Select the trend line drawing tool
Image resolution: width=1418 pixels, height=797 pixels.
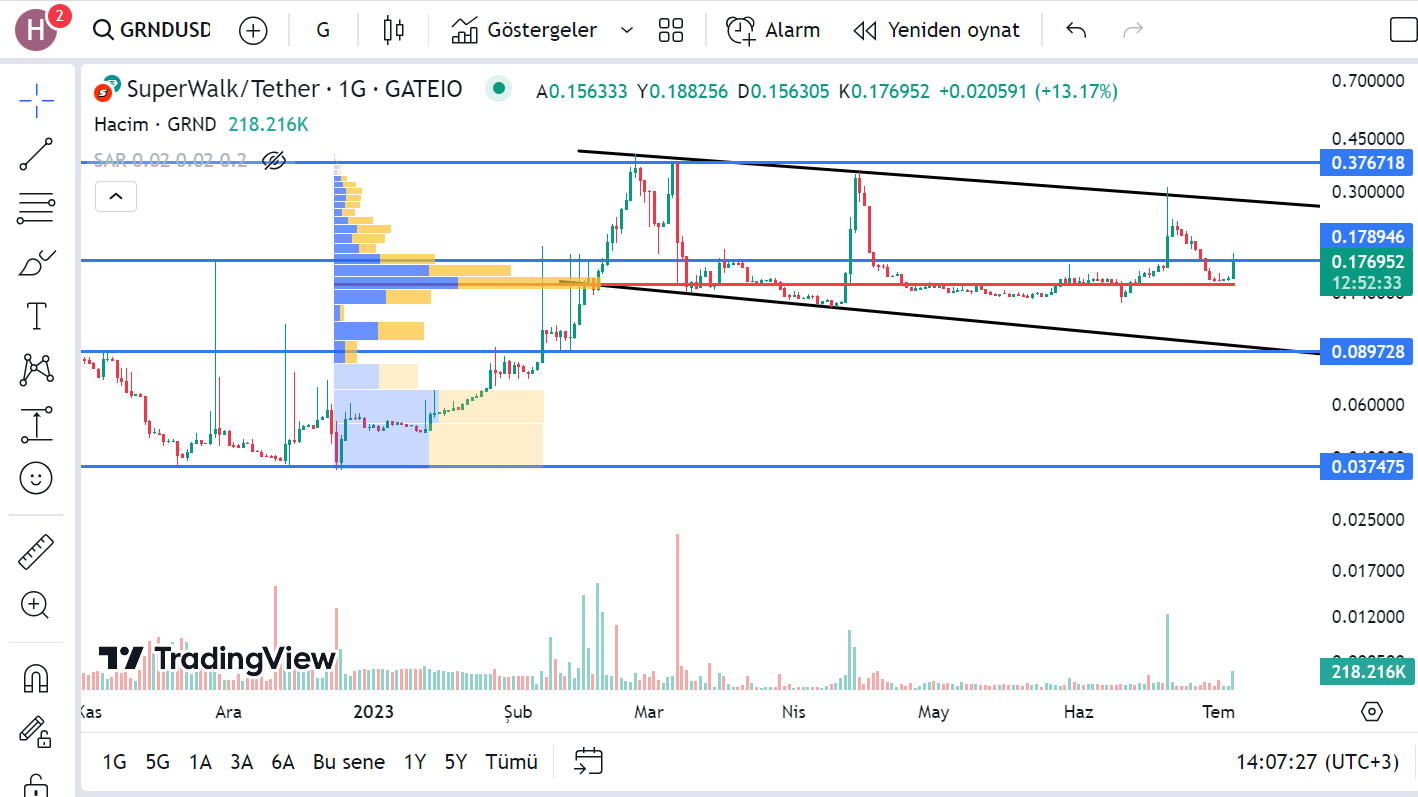point(36,154)
